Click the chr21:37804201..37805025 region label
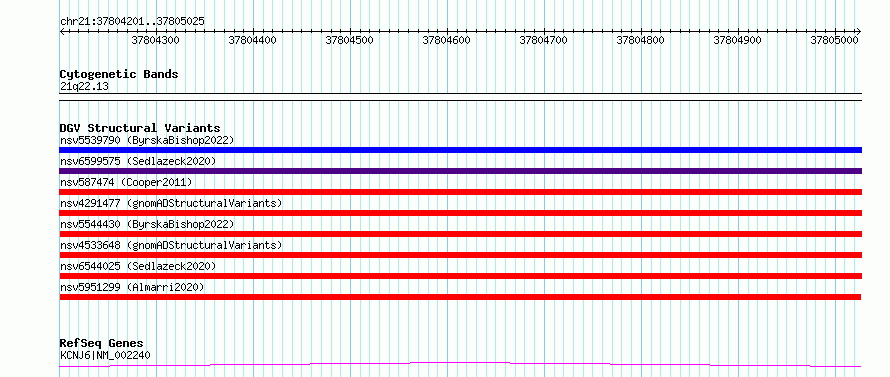 (x=132, y=22)
